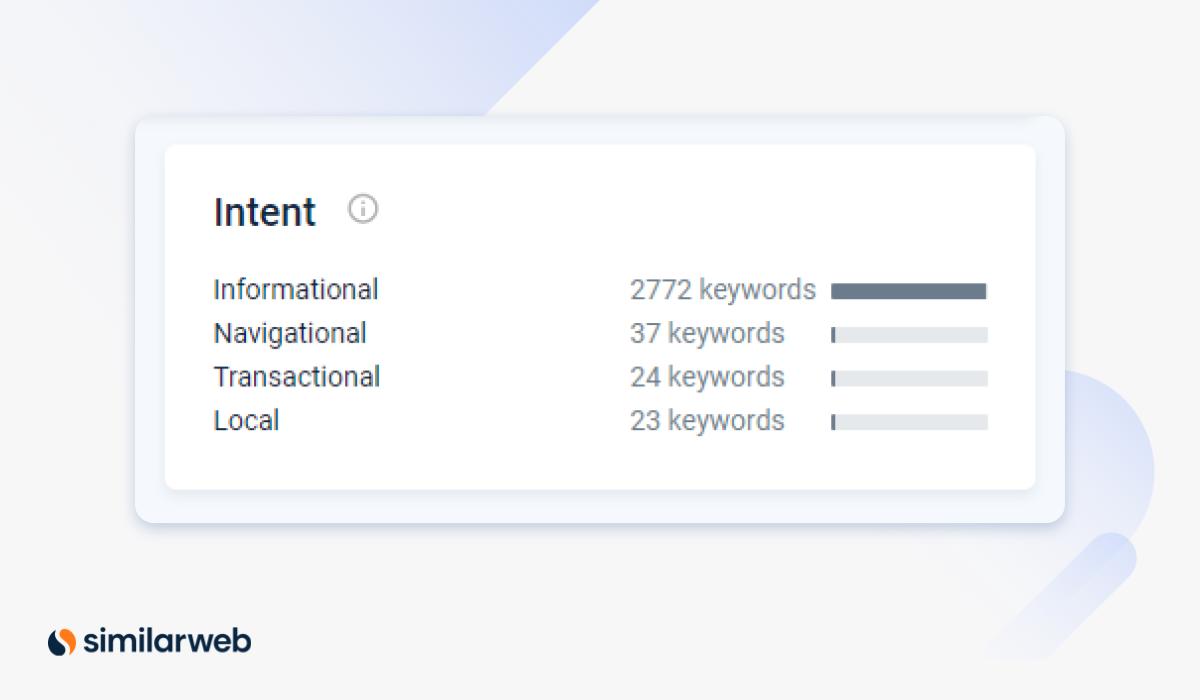Click the orange Similarweb logo icon

62,641
